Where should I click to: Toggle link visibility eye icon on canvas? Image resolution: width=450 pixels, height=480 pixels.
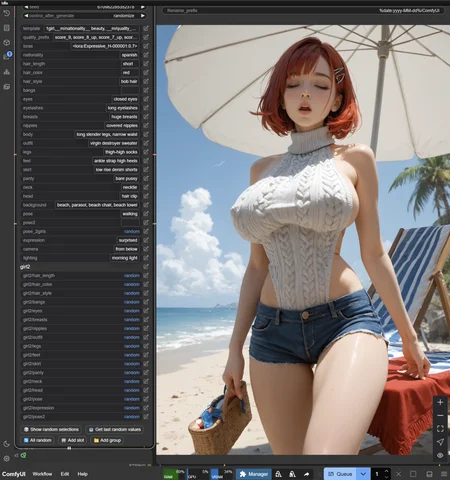[440, 455]
